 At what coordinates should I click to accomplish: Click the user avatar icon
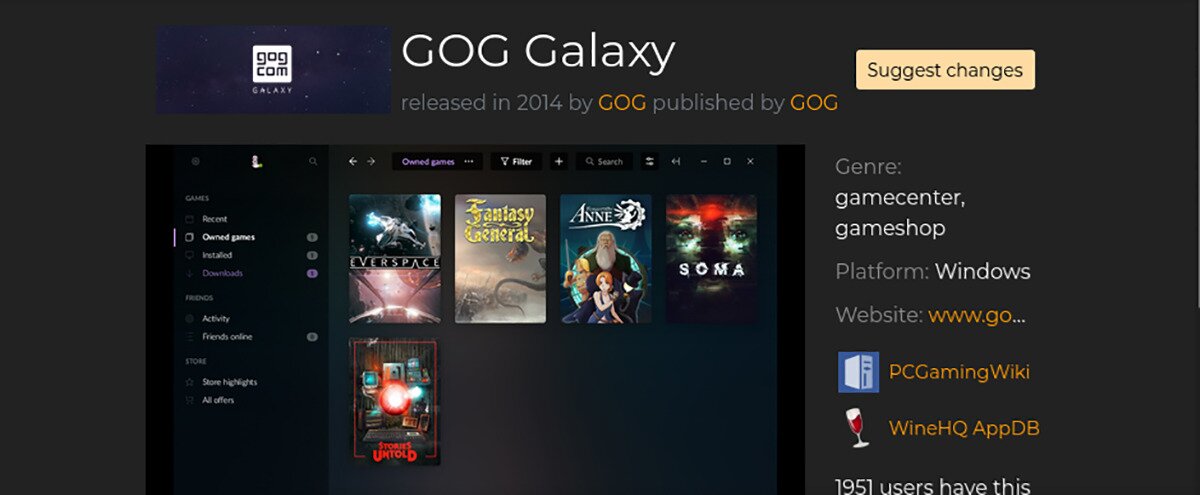tap(255, 160)
